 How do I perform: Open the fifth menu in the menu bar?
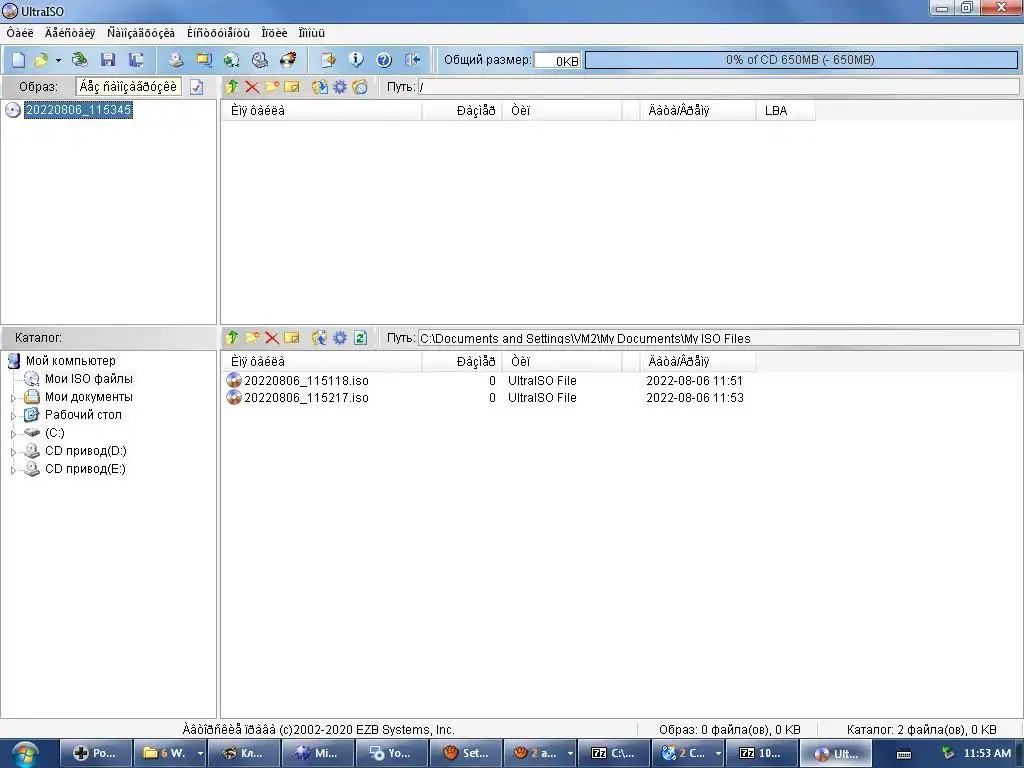(x=274, y=33)
